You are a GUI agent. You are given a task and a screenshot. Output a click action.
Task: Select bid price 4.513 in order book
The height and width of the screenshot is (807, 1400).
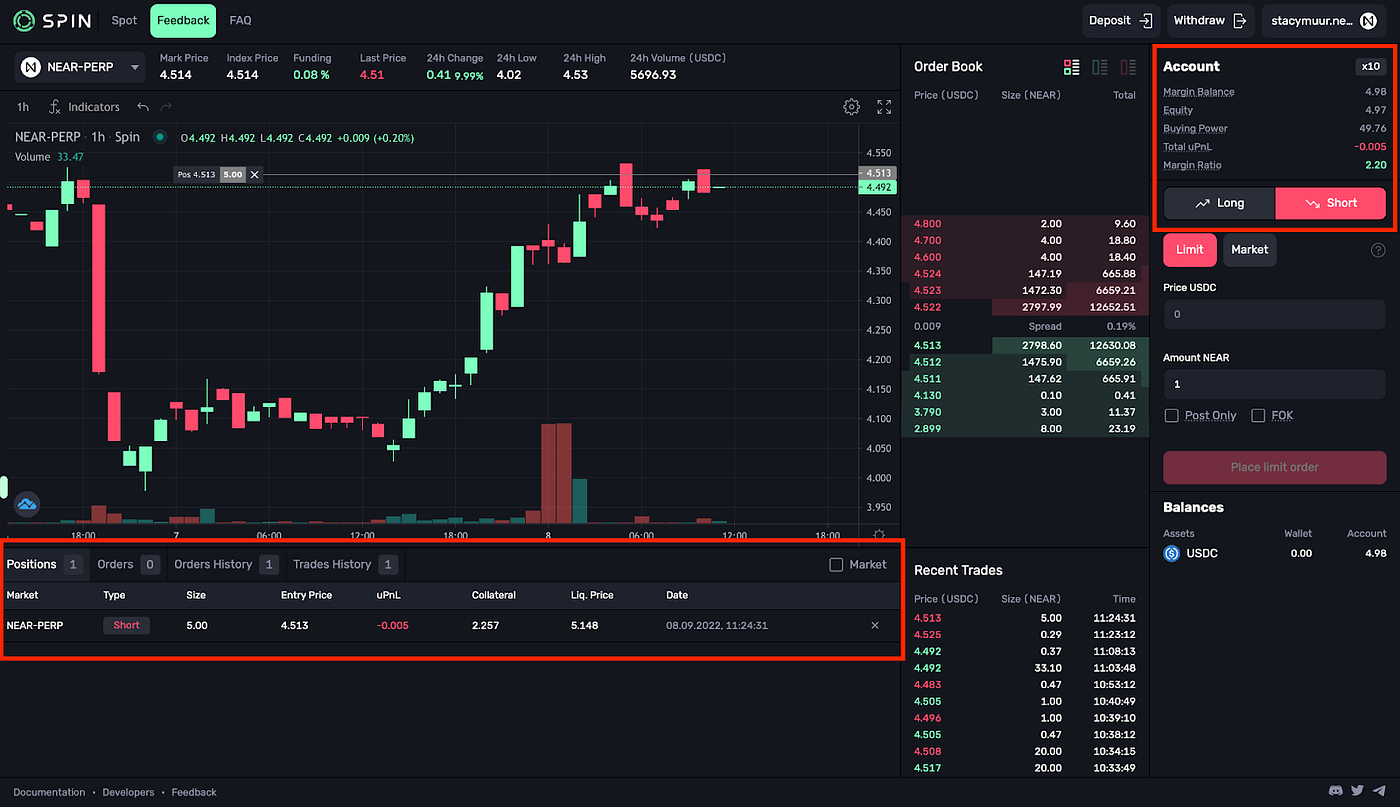tap(927, 345)
